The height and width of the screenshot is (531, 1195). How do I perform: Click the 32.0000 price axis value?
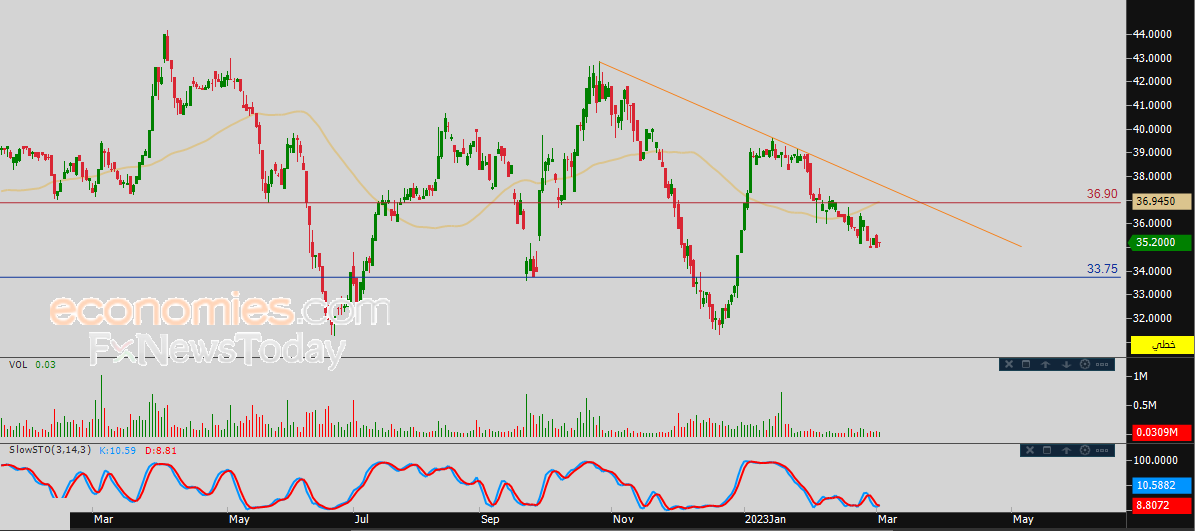pyautogui.click(x=1154, y=318)
